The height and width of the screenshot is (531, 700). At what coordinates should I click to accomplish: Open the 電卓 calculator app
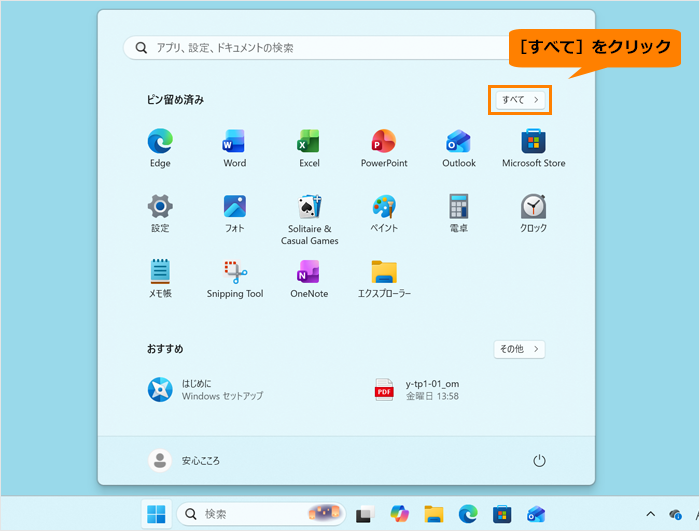tap(458, 213)
